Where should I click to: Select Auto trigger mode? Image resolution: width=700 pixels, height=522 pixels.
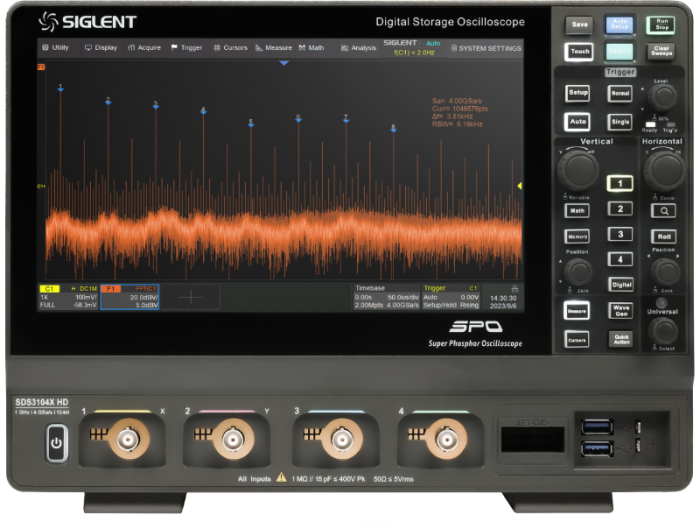click(578, 121)
